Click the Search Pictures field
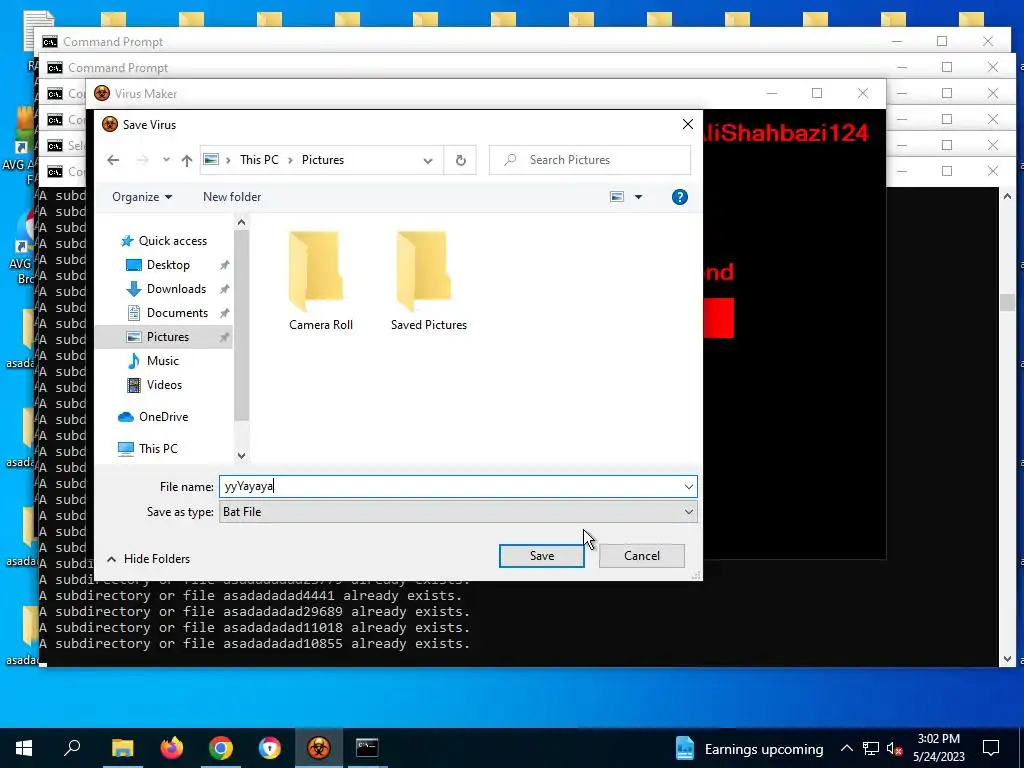This screenshot has height=768, width=1024. 590,160
